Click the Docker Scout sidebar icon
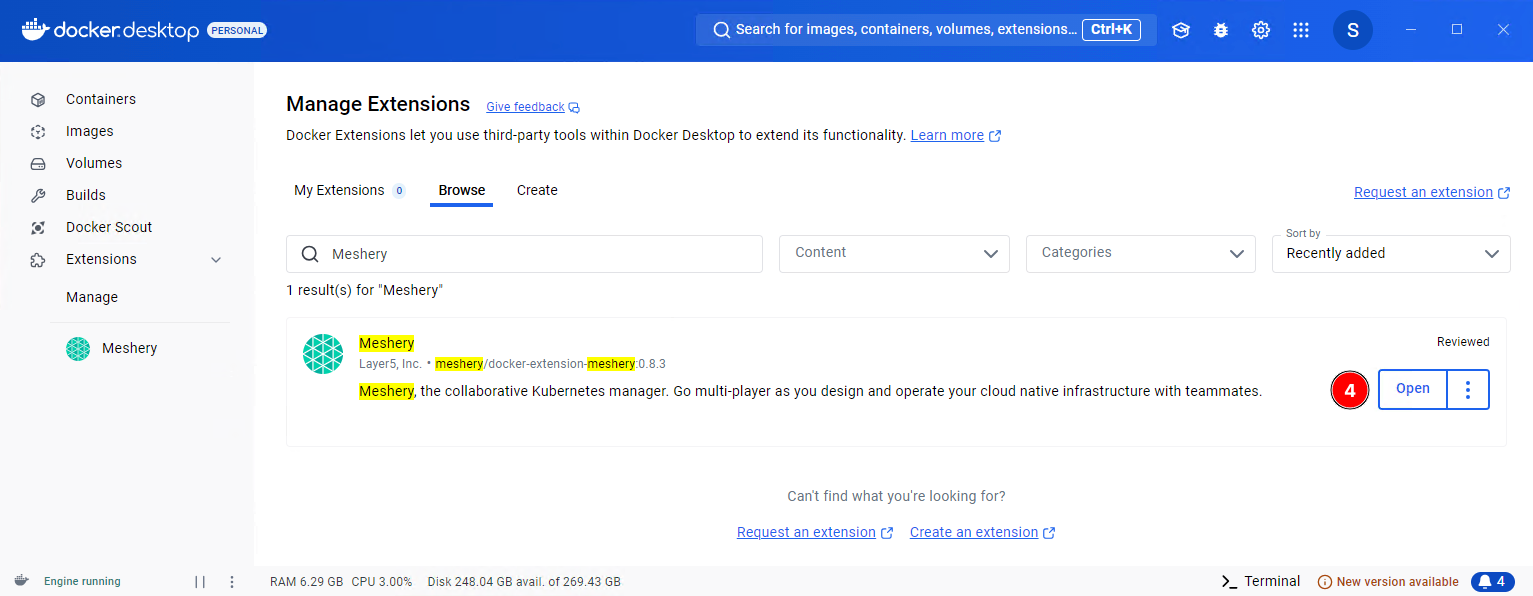 pyautogui.click(x=37, y=227)
